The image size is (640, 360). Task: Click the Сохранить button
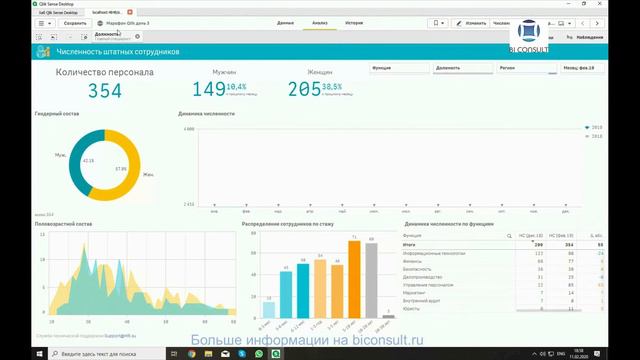click(x=75, y=23)
